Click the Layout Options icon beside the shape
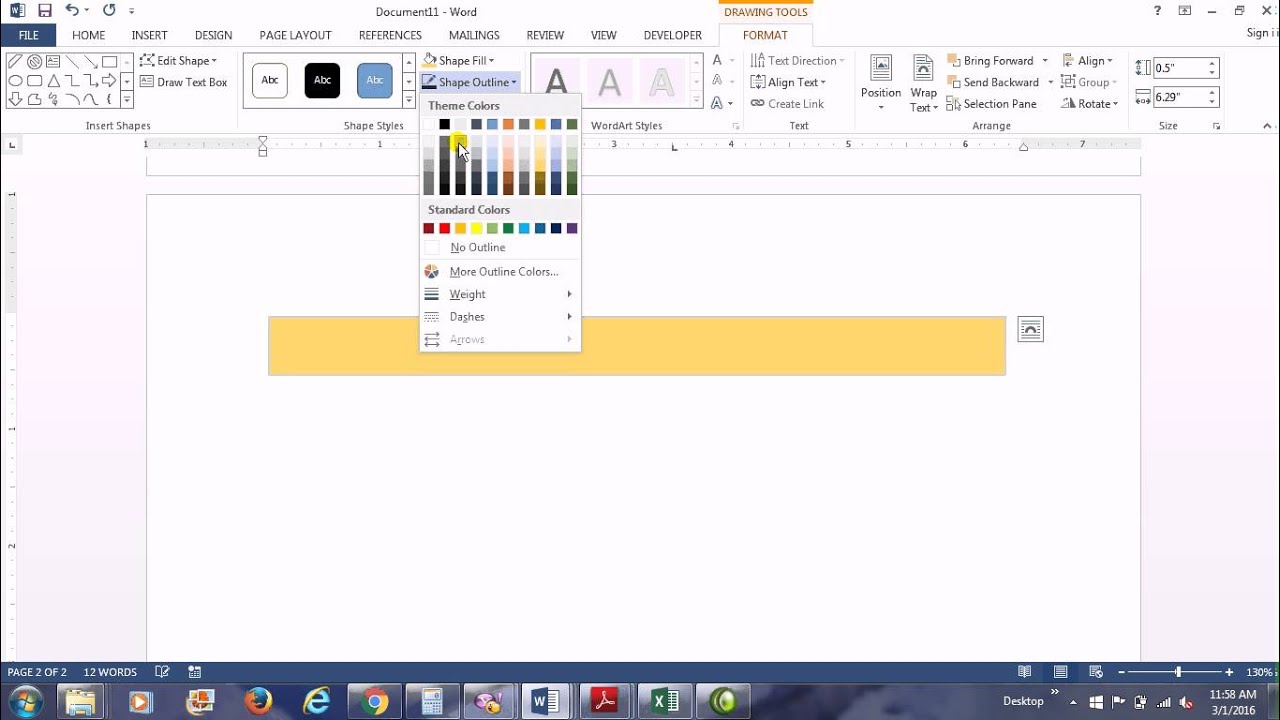 coord(1030,329)
